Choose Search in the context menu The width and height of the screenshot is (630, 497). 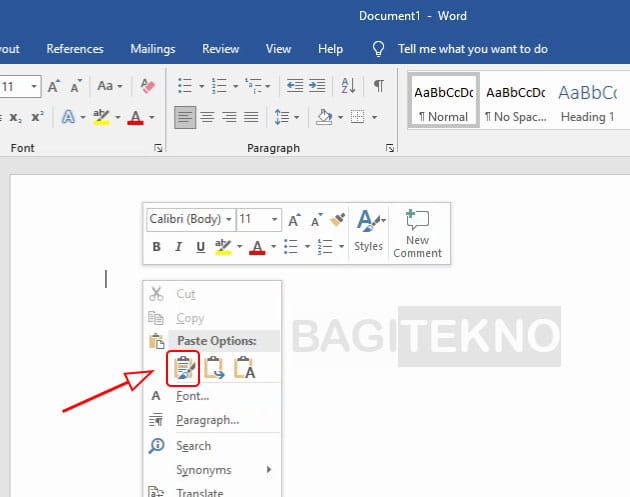pos(212,446)
